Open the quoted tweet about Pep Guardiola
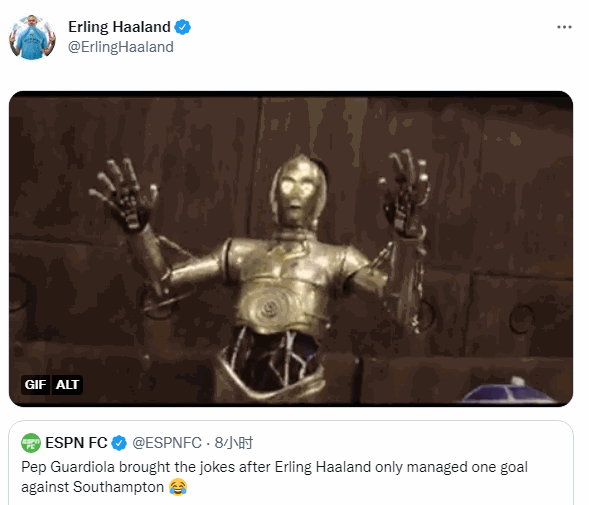This screenshot has height=505, width=589. point(291,463)
